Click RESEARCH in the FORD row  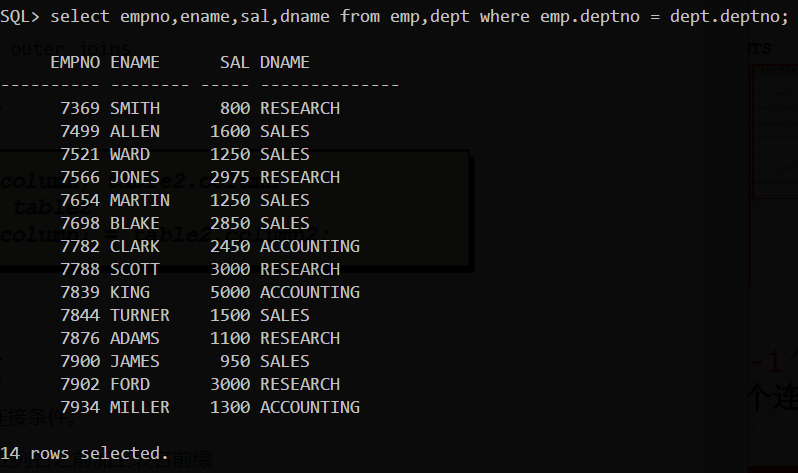[x=300, y=384]
